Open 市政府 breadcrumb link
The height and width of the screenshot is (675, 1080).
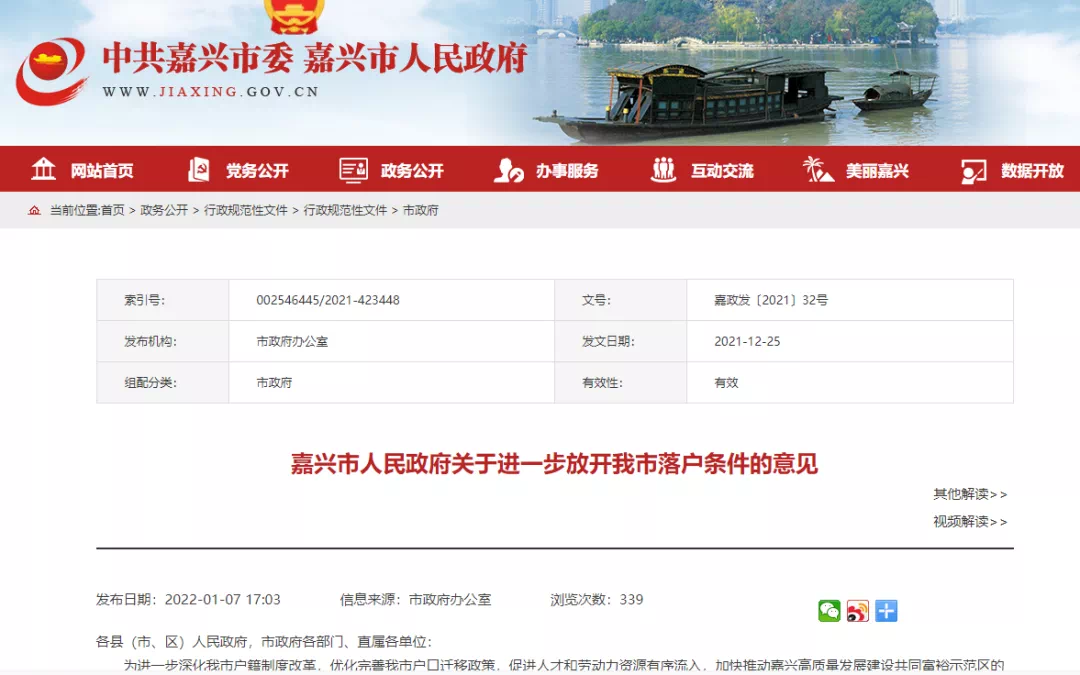[x=421, y=210]
